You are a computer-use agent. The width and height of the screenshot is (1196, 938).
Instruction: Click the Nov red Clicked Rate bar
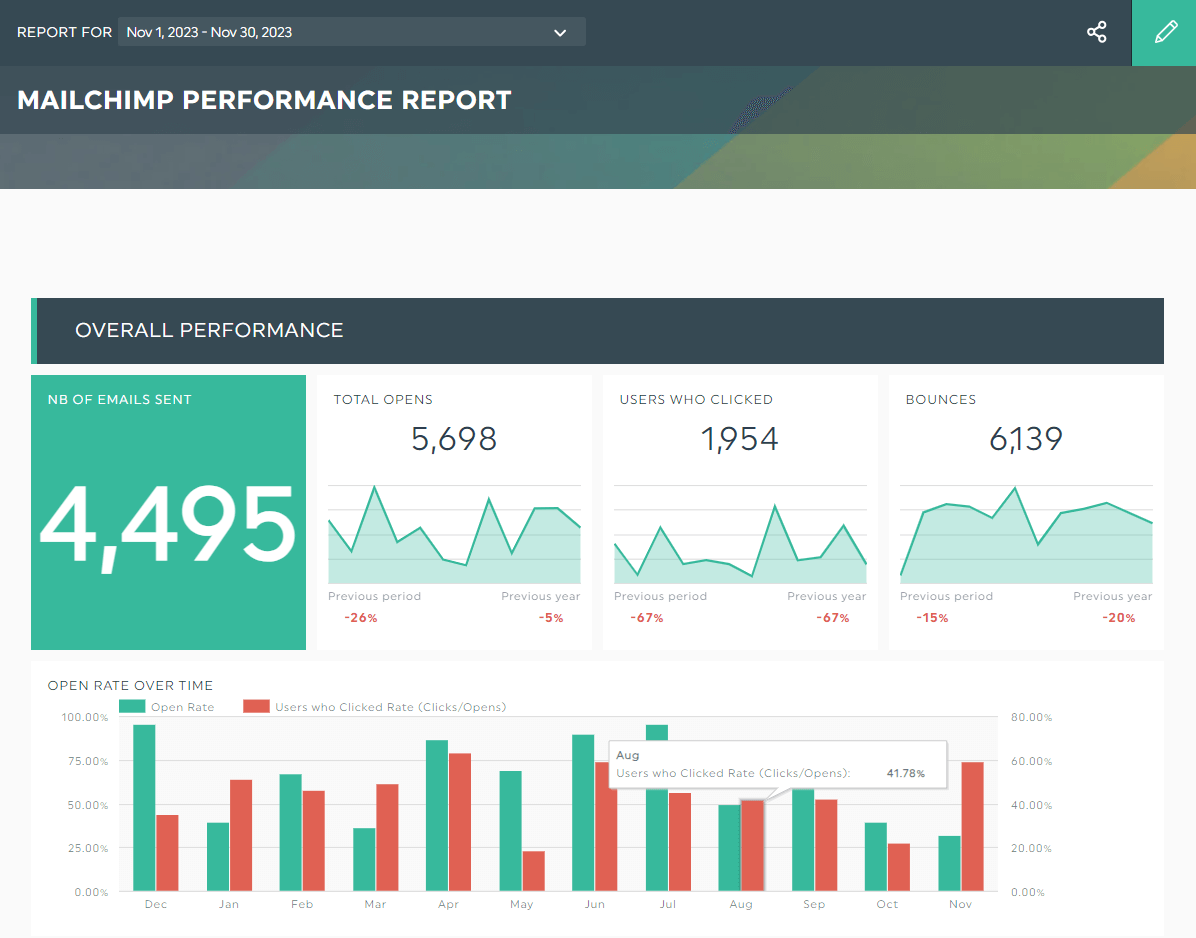coord(973,827)
